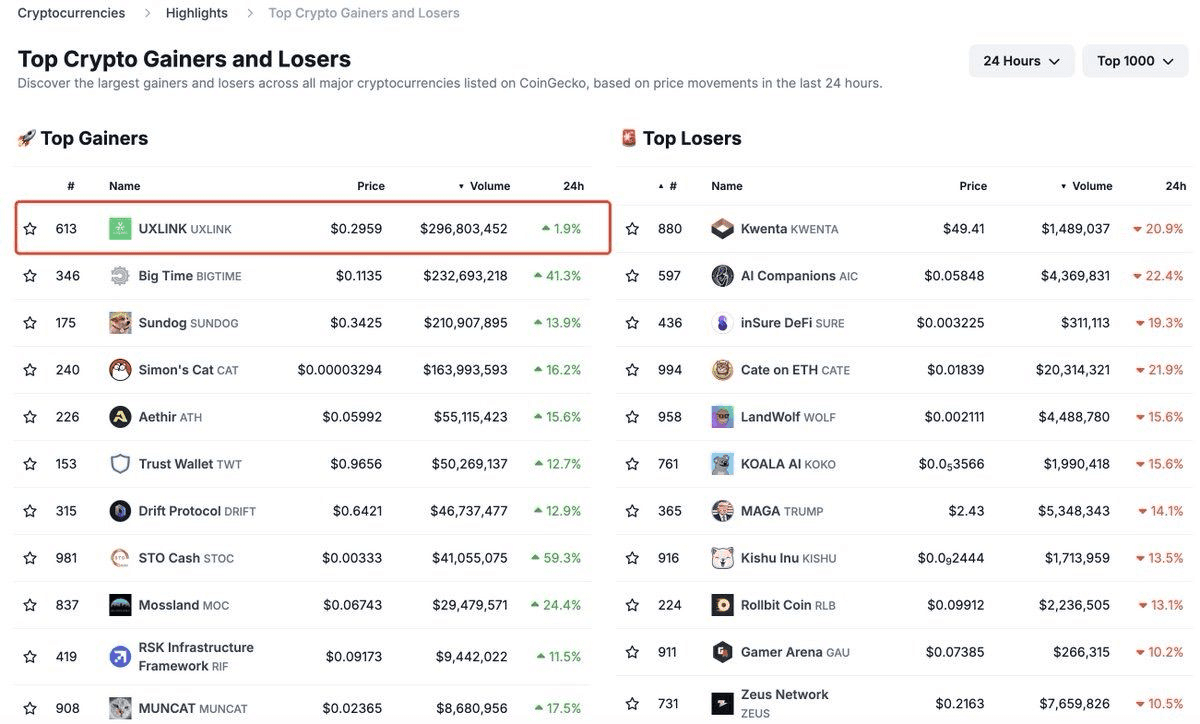Click the Drift Protocol coin logo
This screenshot has height=724, width=1200.
[x=120, y=511]
